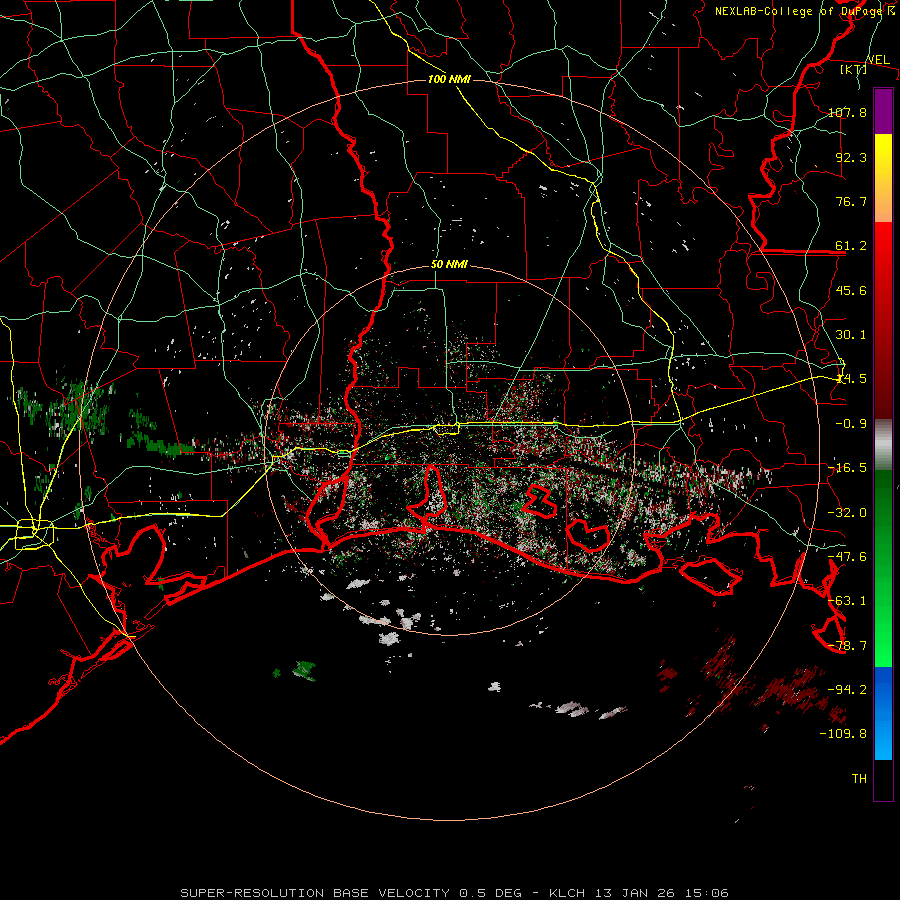This screenshot has height=900, width=900.
Task: Click the -78.7 legend value
Action: click(847, 646)
